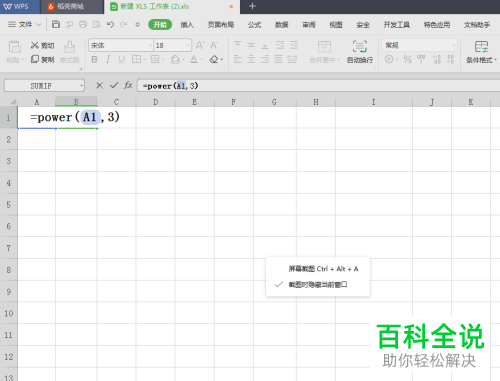Click the select-all corner triangle
The width and height of the screenshot is (500, 381).
click(12, 102)
